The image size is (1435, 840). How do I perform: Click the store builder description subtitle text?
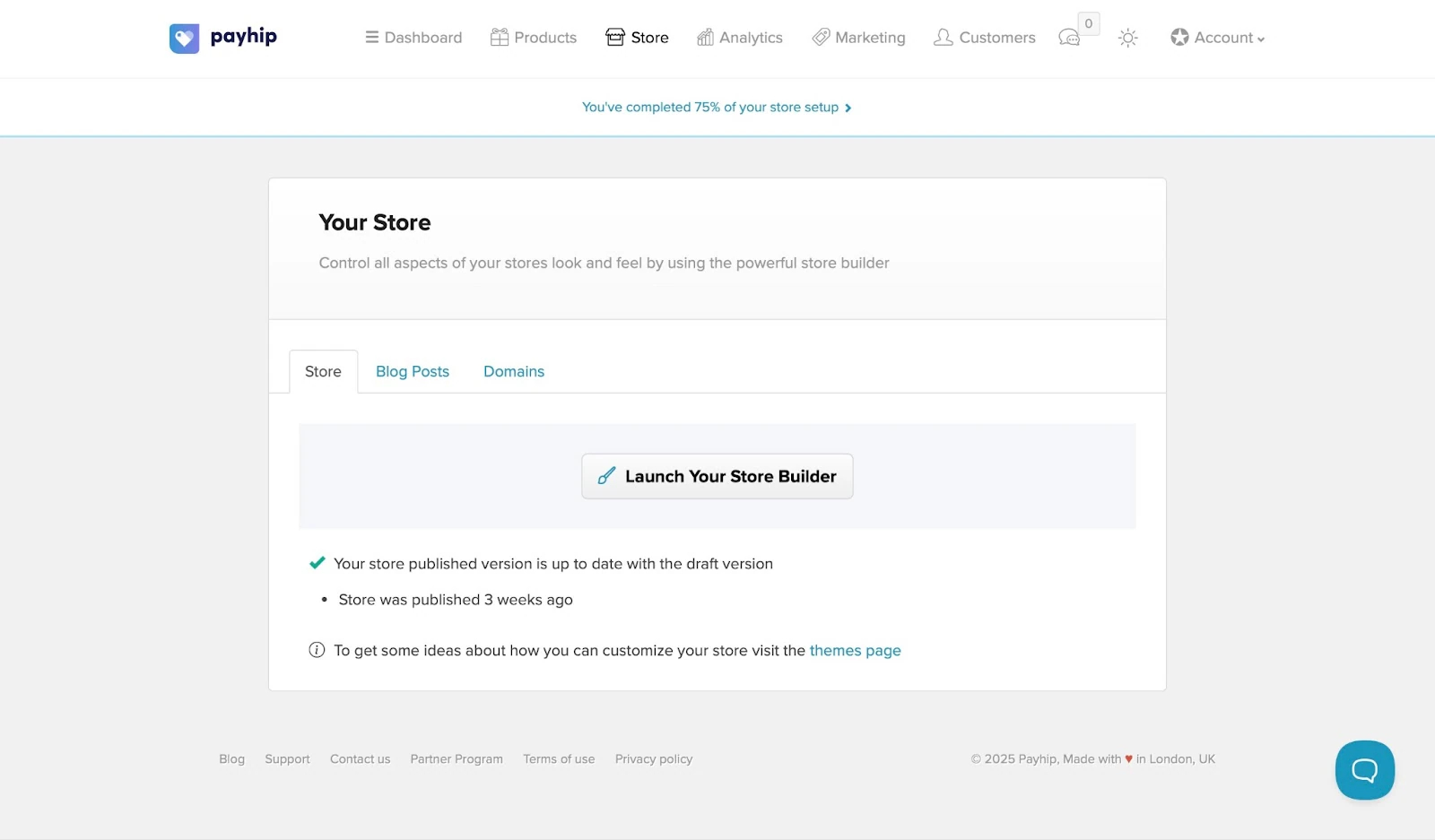point(604,263)
